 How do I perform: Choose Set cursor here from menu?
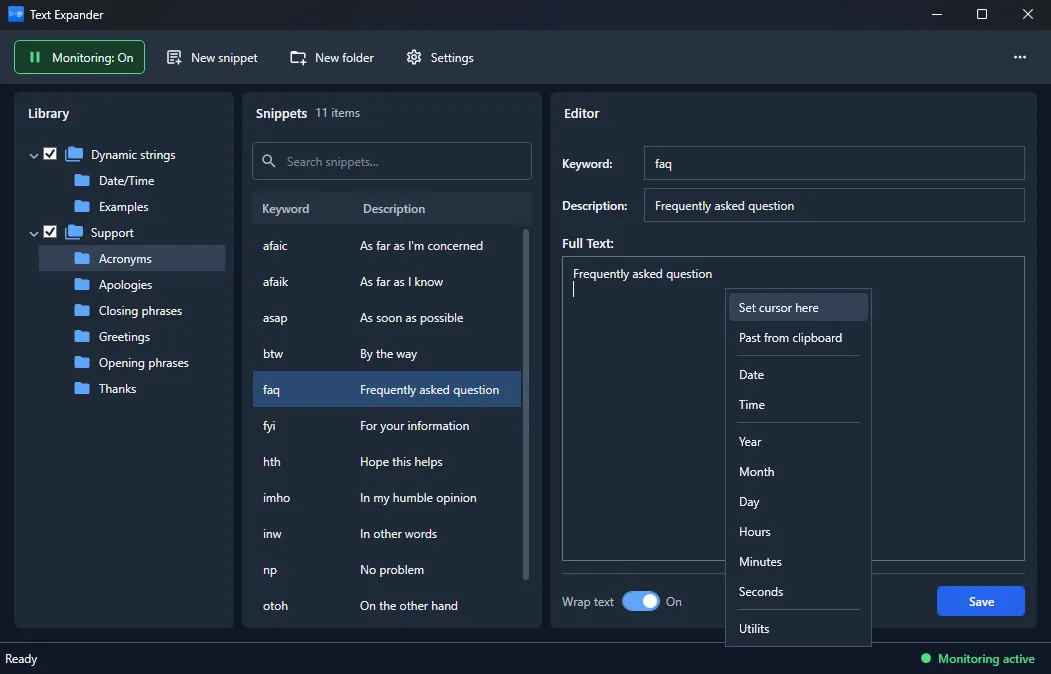pos(798,308)
